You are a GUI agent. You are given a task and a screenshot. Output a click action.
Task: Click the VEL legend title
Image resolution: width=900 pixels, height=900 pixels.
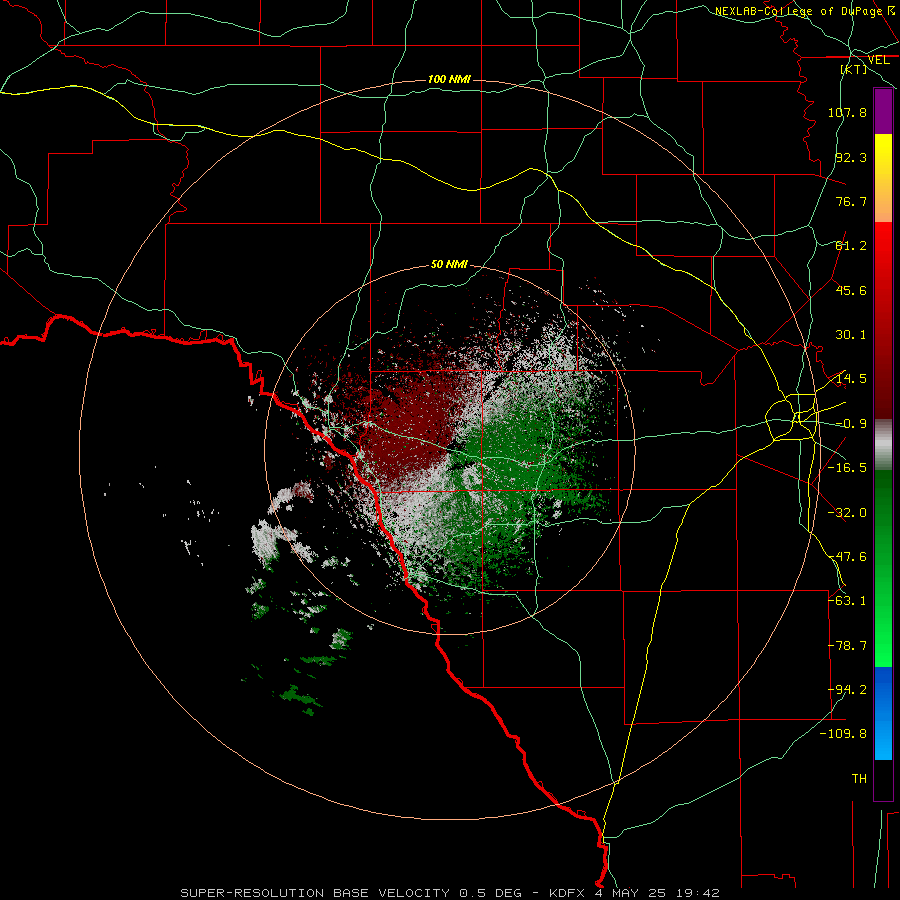point(879,60)
